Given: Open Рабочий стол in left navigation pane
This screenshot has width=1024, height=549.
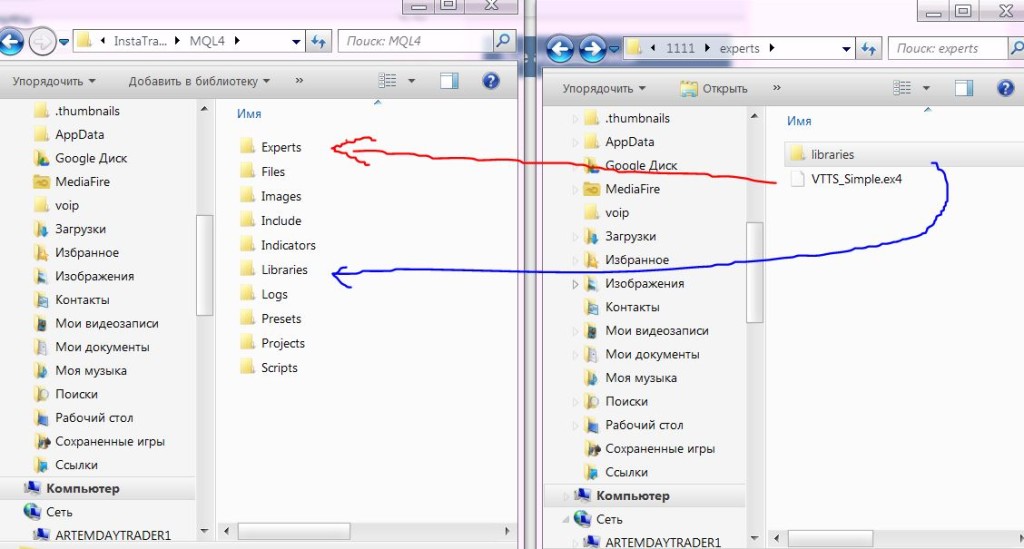Looking at the screenshot, I should 84,418.
